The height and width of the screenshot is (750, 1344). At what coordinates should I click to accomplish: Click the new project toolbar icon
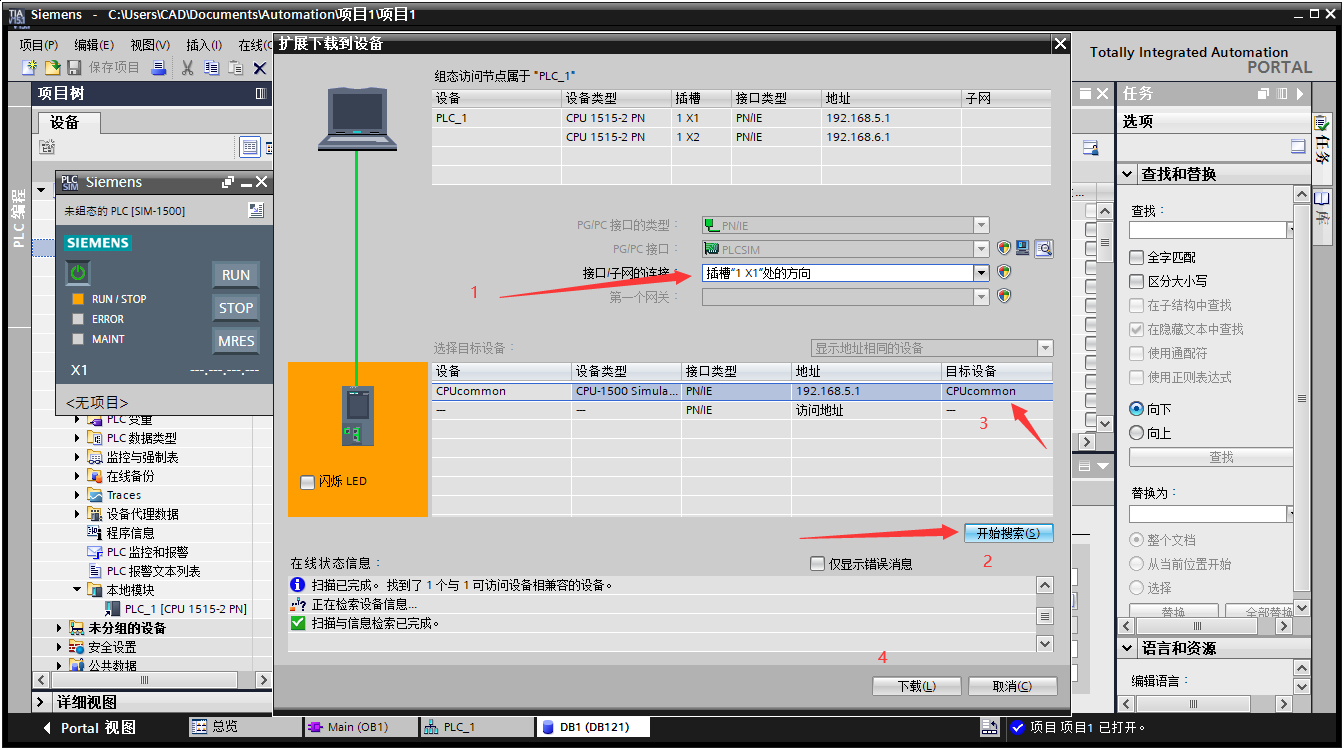30,67
